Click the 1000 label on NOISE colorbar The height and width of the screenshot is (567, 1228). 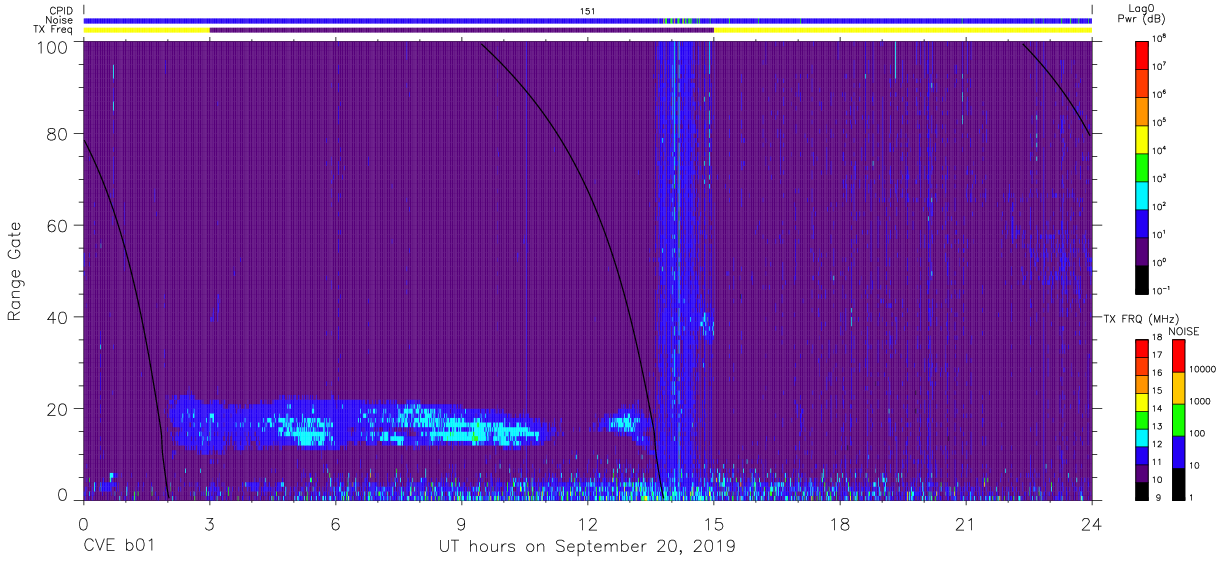pos(1202,401)
